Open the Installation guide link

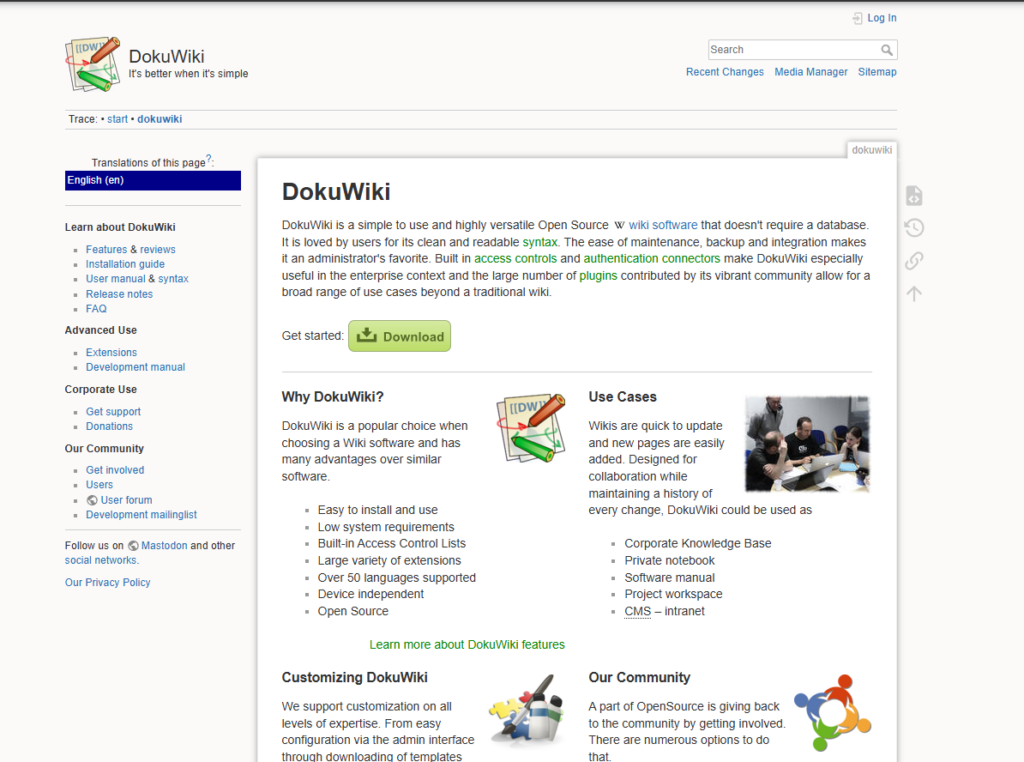[x=125, y=264]
